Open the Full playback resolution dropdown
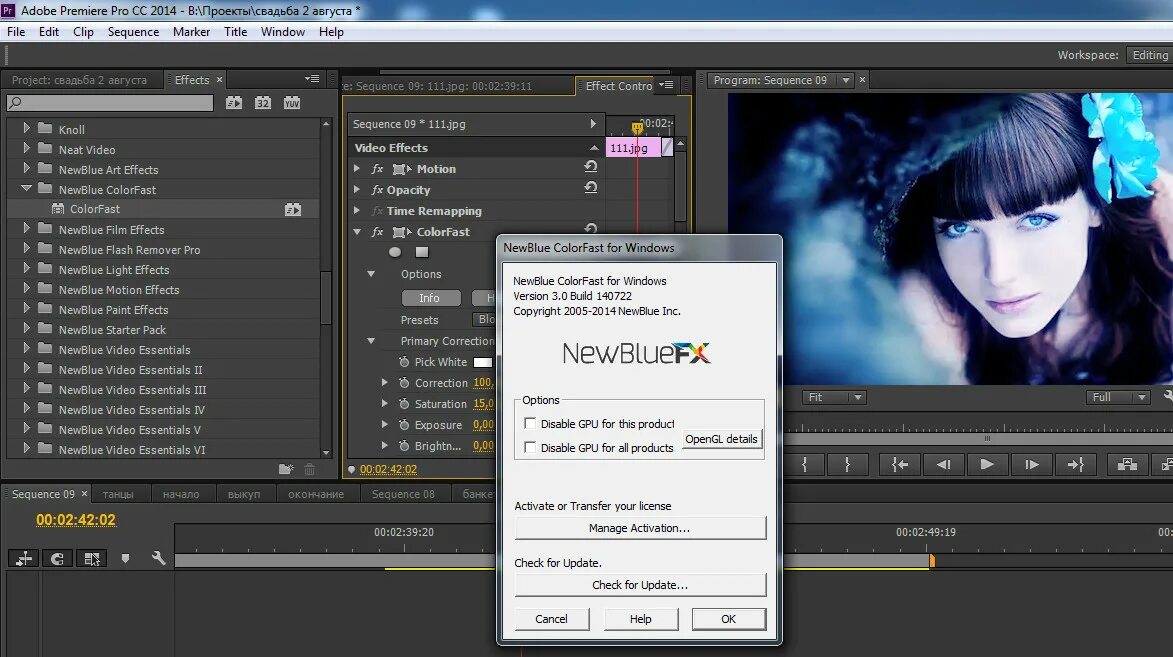Screen dimensions: 1173x657 (x=1118, y=397)
